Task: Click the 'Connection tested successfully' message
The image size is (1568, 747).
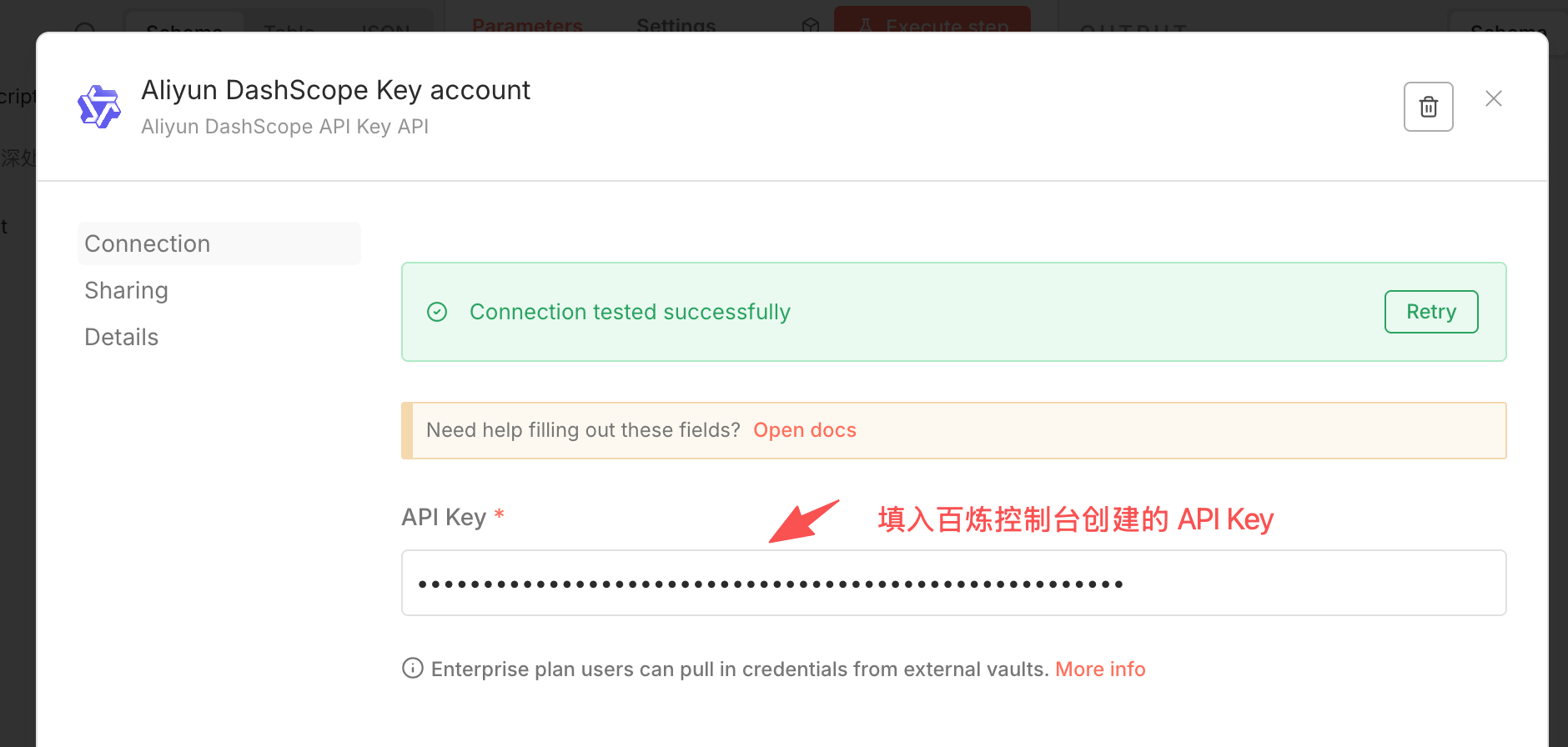Action: point(630,312)
